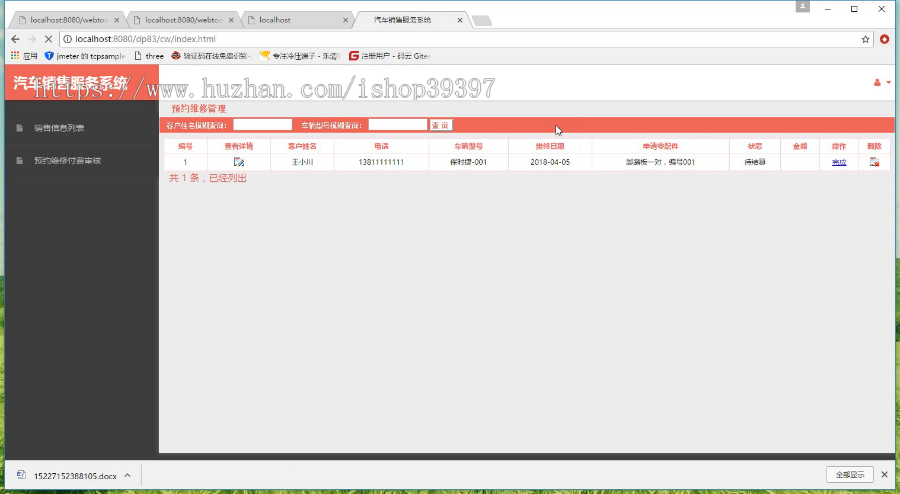
Task: Open the red browser extension icon
Action: (x=885, y=39)
